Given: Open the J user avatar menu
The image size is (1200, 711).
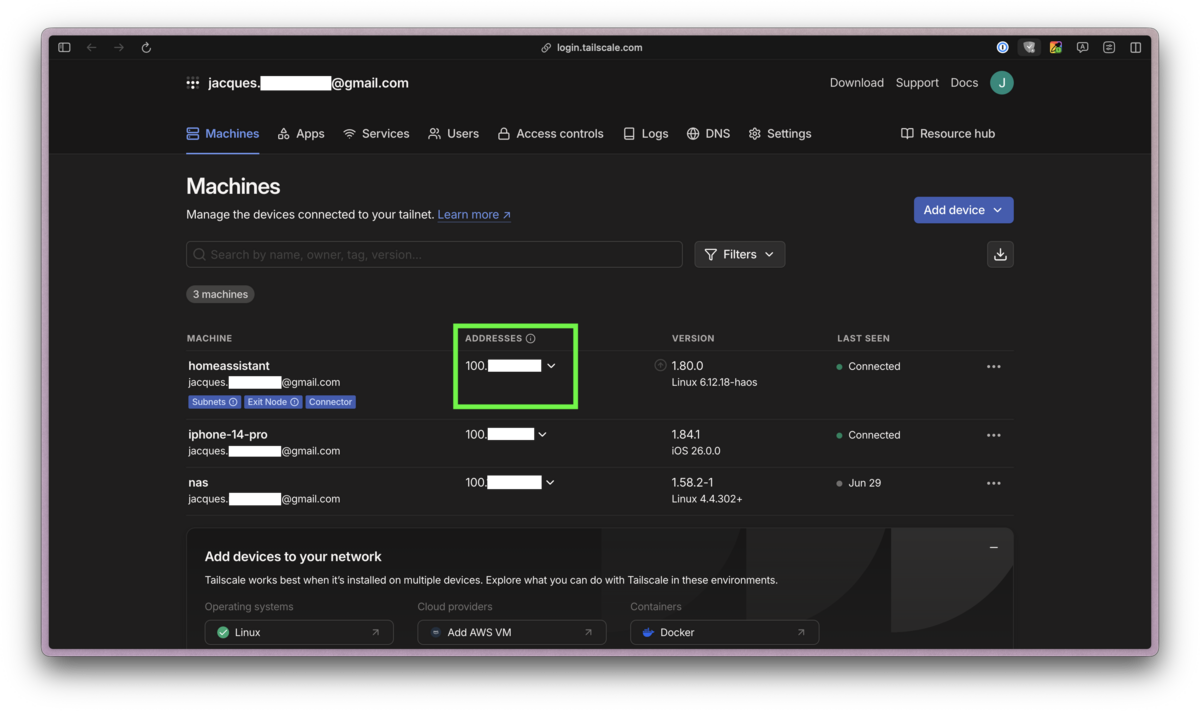Looking at the screenshot, I should [1002, 83].
